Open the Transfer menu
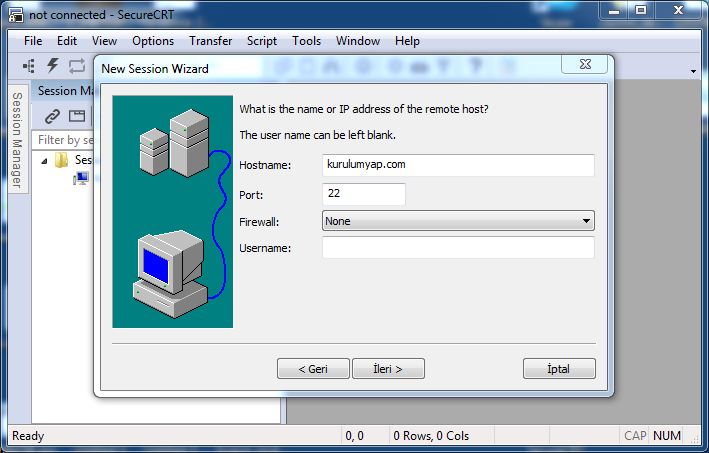The width and height of the screenshot is (709, 453). click(210, 41)
